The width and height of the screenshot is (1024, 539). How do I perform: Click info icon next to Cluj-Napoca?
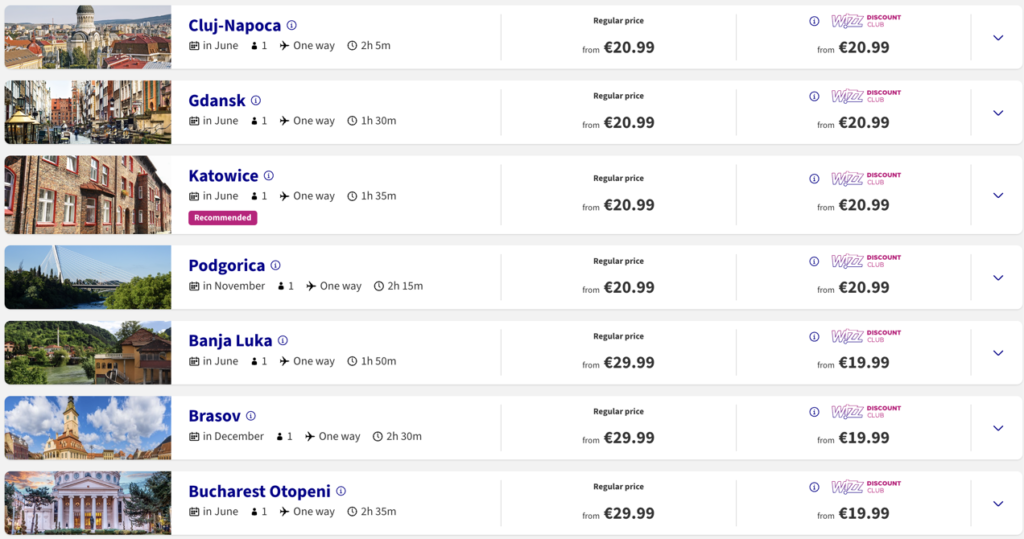[292, 26]
